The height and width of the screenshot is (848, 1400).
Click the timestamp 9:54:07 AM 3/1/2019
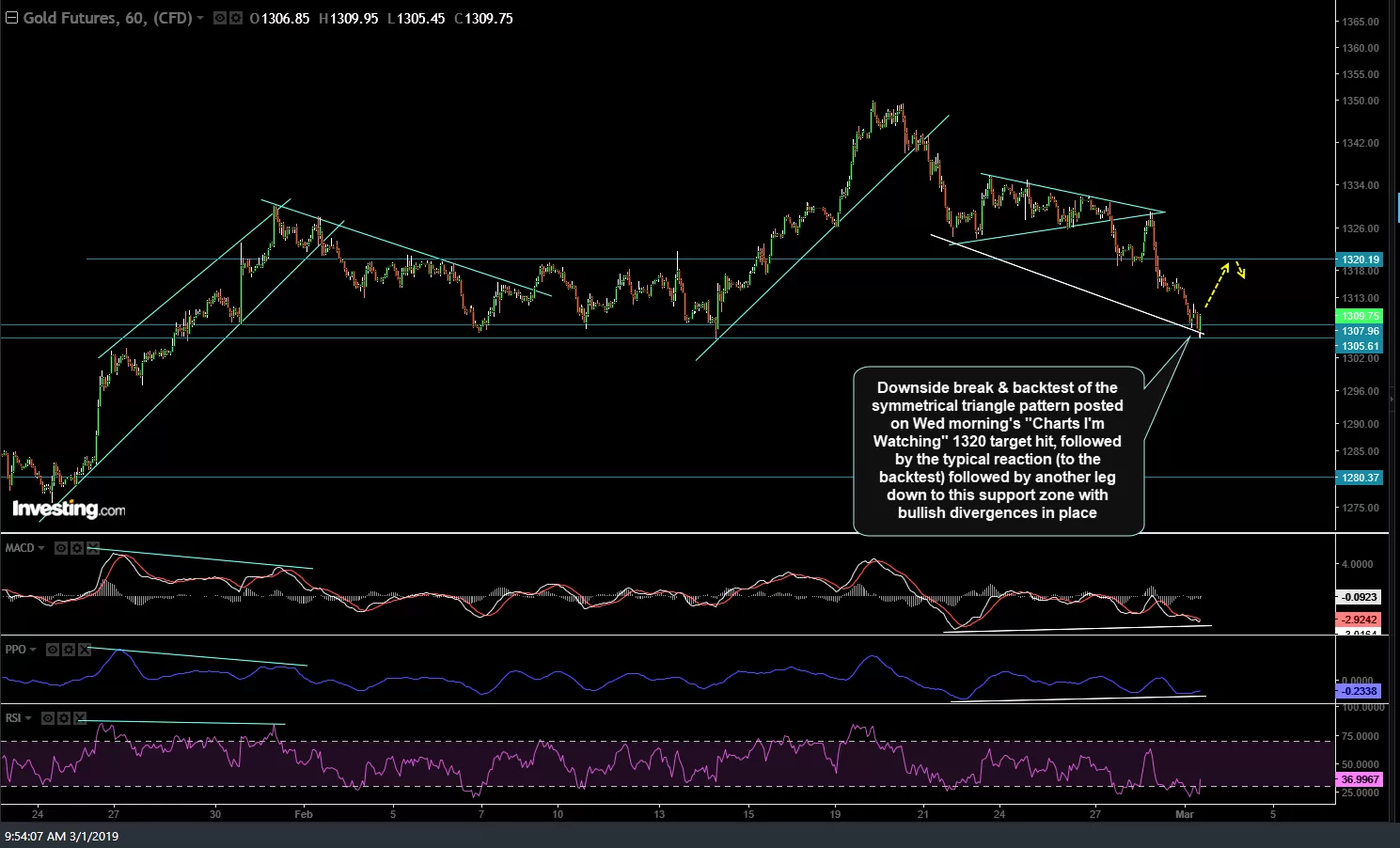pos(62,836)
